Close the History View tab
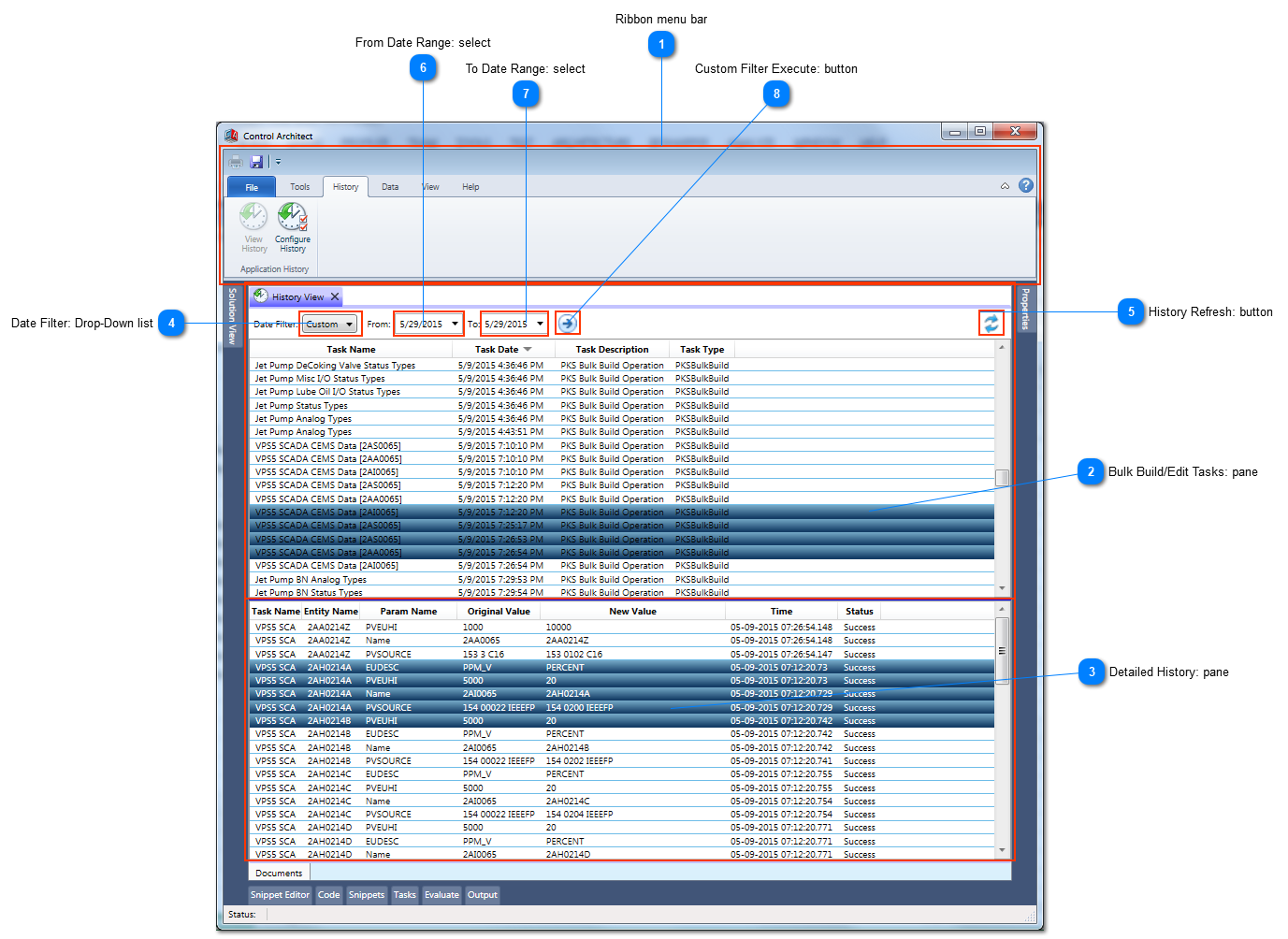Image resolution: width=1288 pixels, height=939 pixels. coord(335,296)
